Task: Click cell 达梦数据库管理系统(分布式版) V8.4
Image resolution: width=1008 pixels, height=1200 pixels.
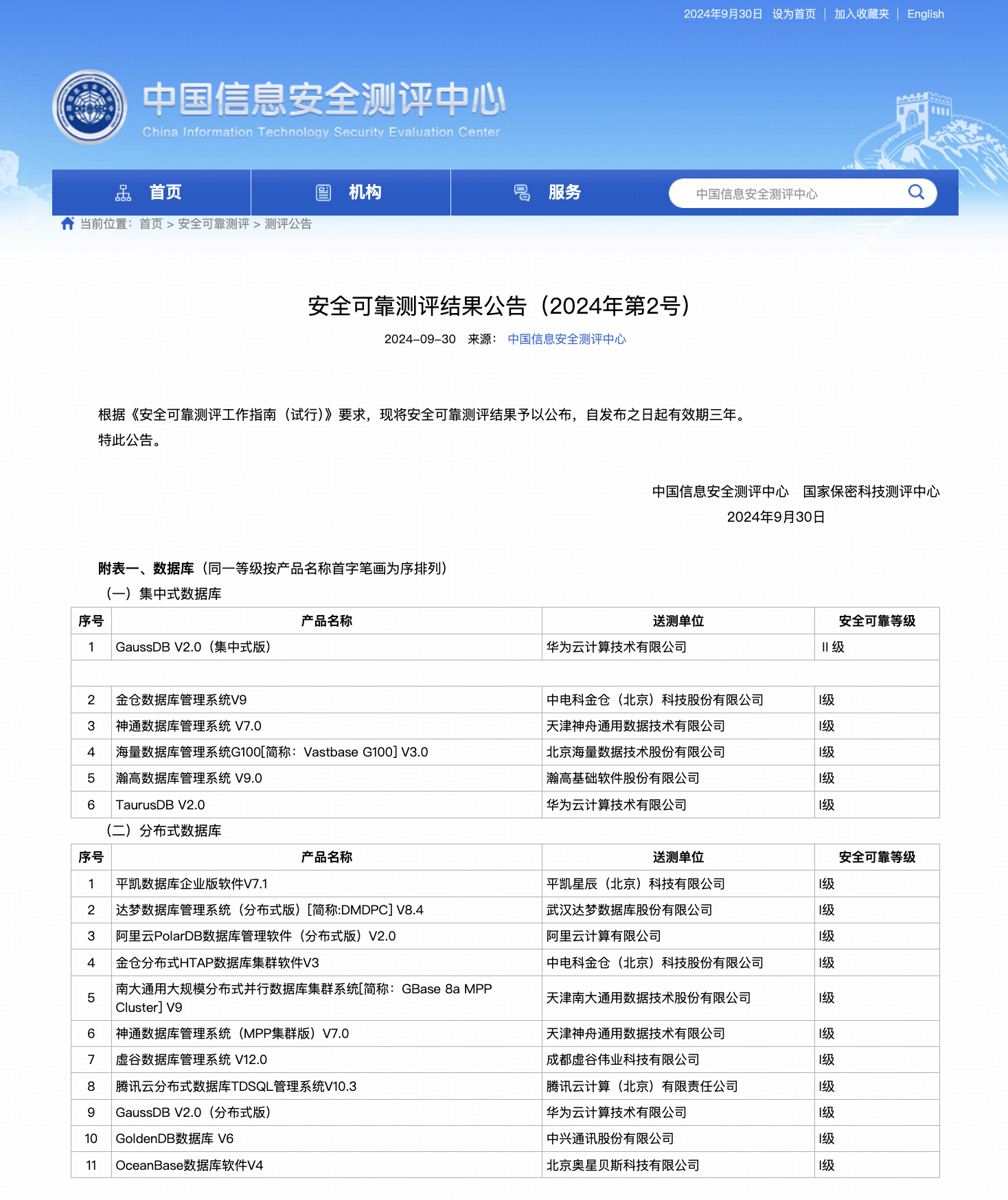Action: (327, 910)
